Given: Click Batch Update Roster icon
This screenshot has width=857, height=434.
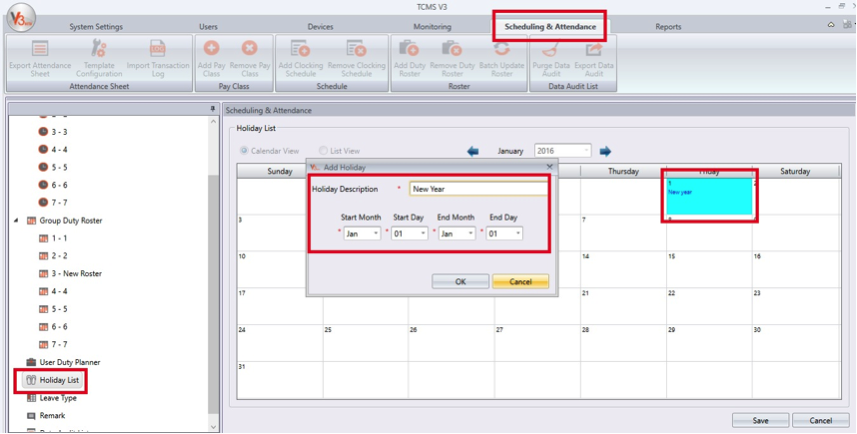Looking at the screenshot, I should pyautogui.click(x=501, y=49).
